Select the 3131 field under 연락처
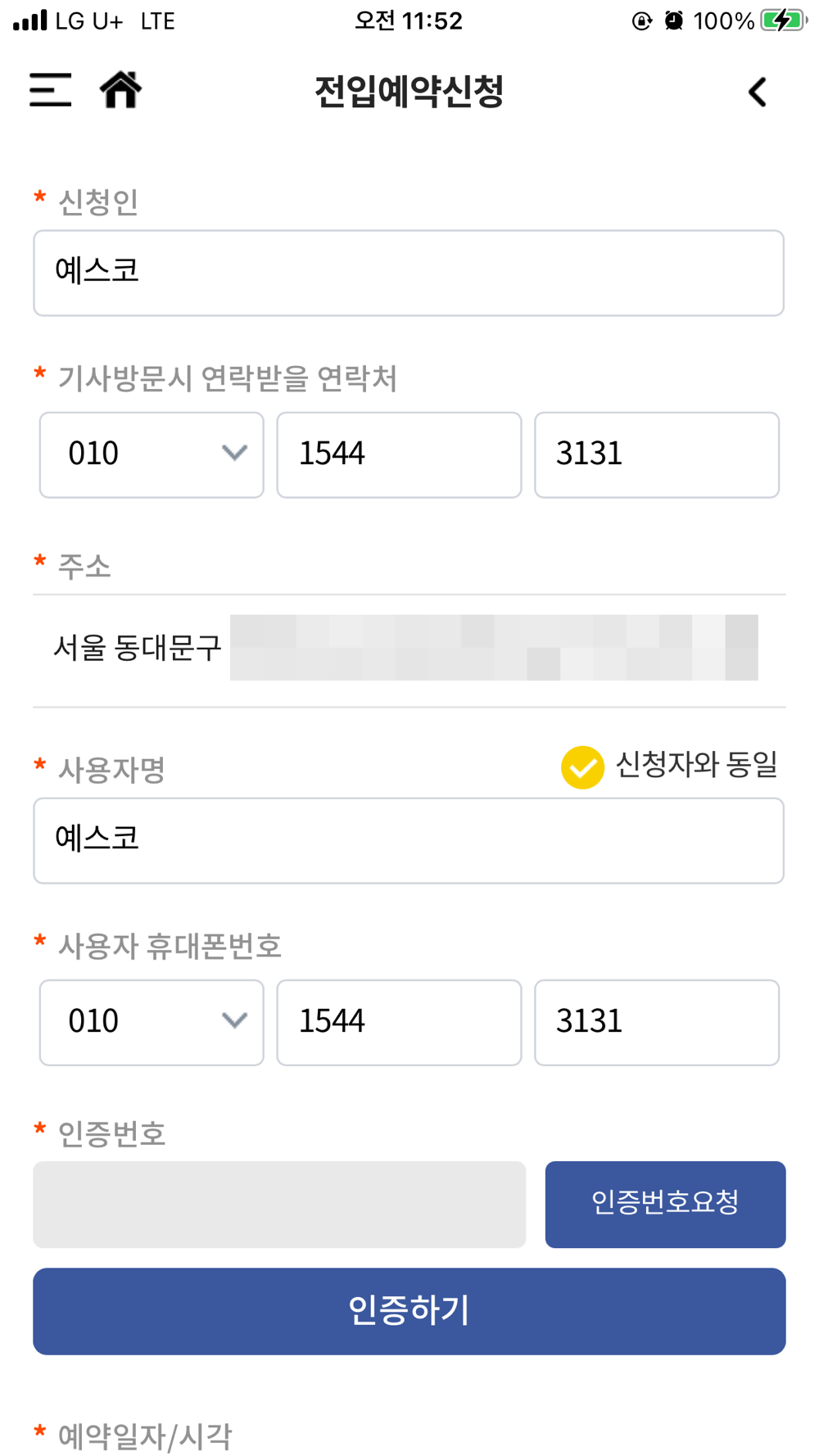This screenshot has height=1456, width=819. point(657,455)
